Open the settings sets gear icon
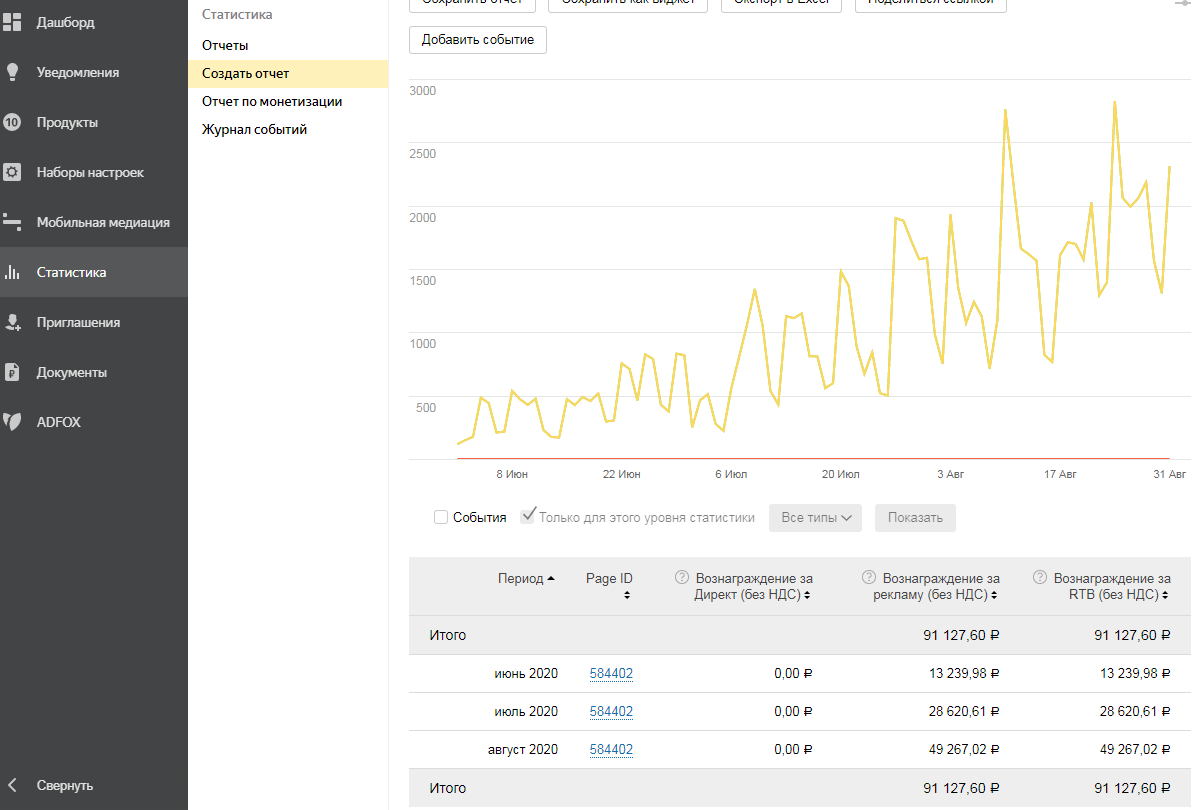This screenshot has height=810, width=1195. click(12, 172)
